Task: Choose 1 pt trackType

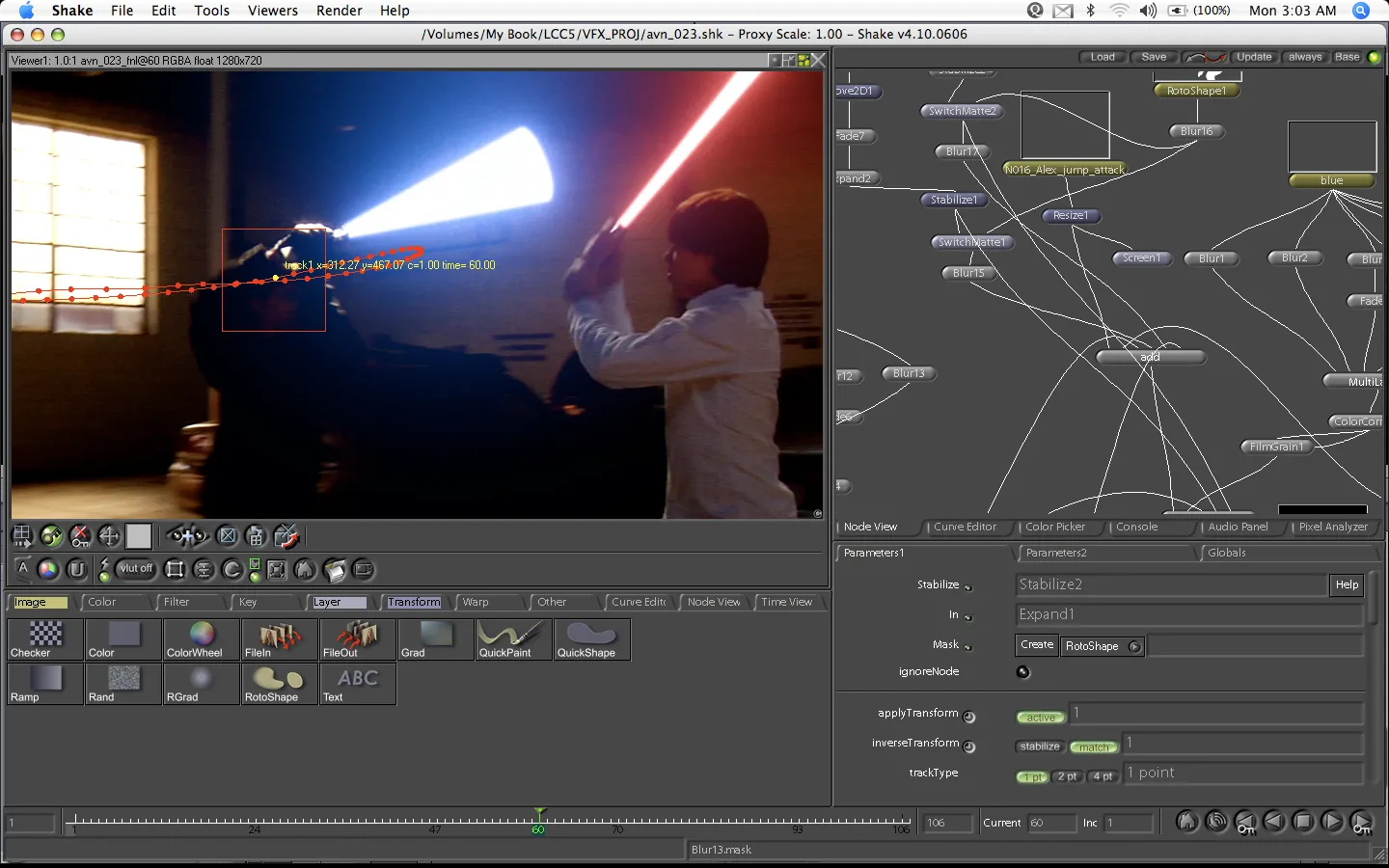Action: click(1033, 776)
